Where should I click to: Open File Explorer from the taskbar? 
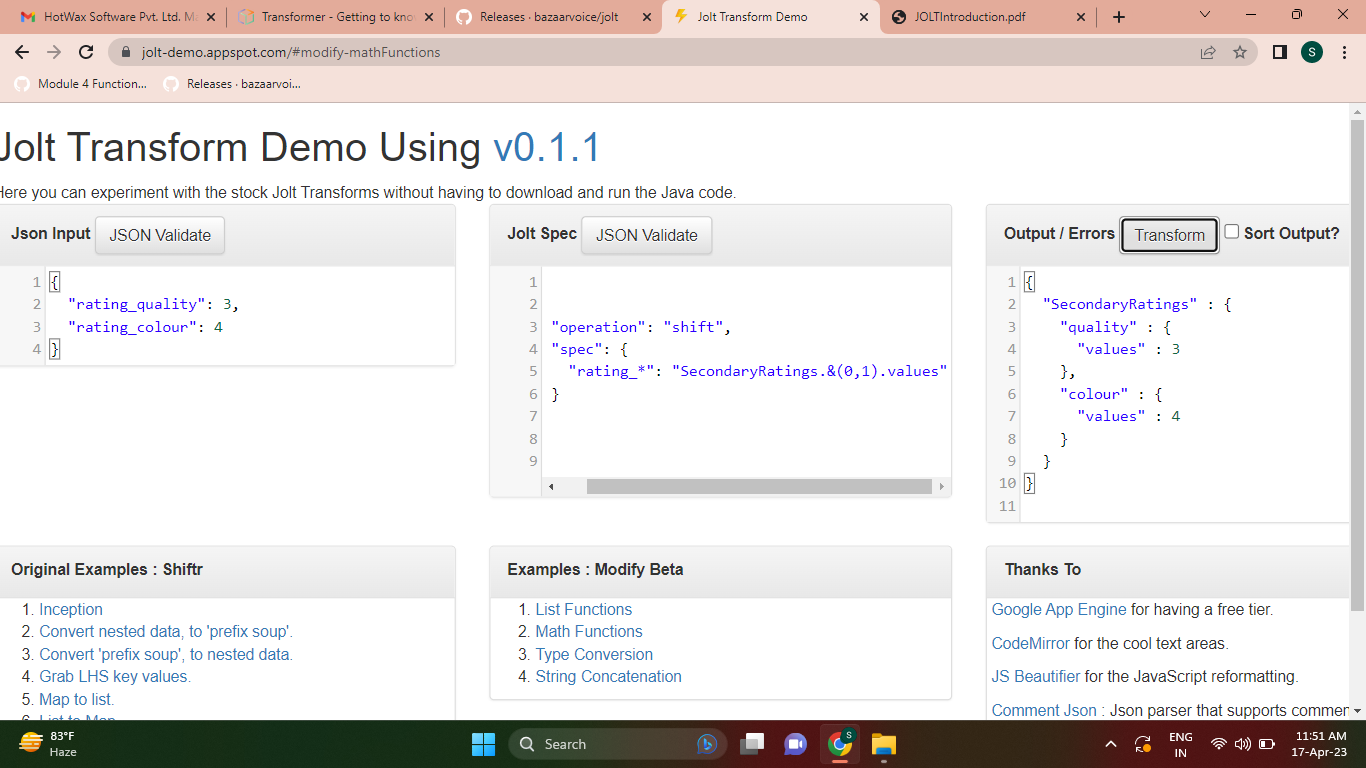884,744
